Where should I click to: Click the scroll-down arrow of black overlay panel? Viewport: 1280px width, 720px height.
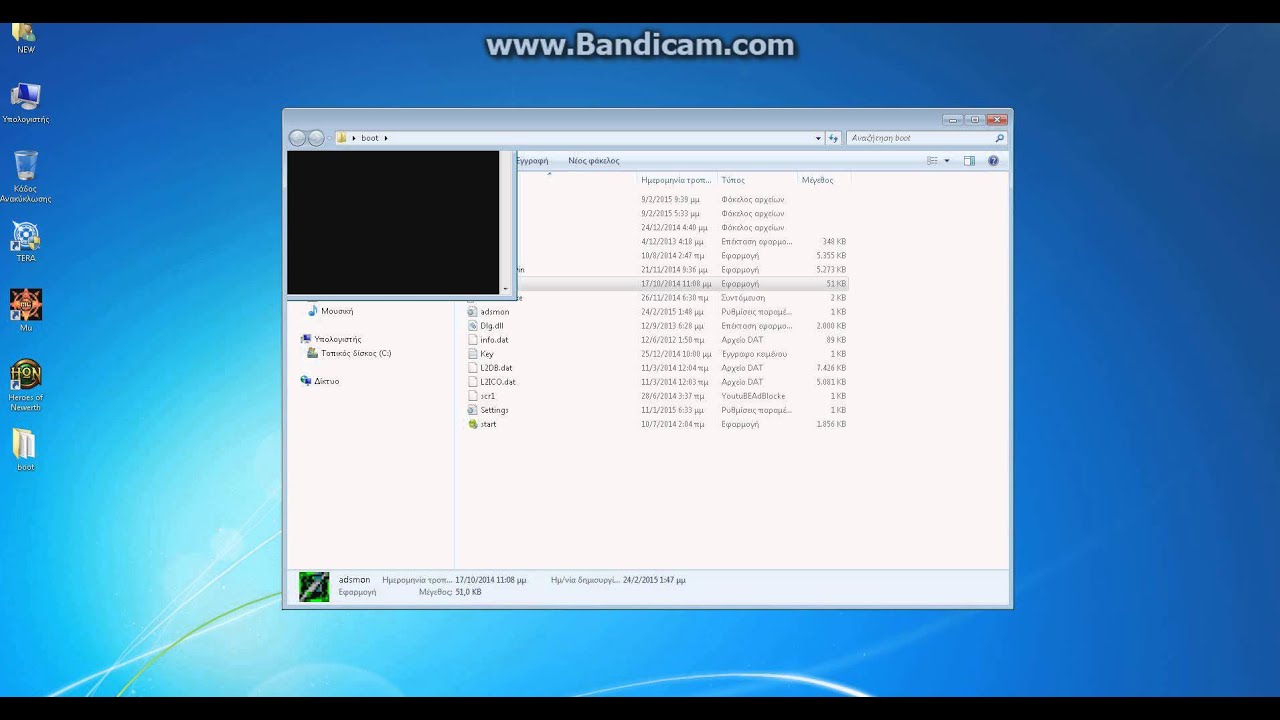click(x=506, y=289)
